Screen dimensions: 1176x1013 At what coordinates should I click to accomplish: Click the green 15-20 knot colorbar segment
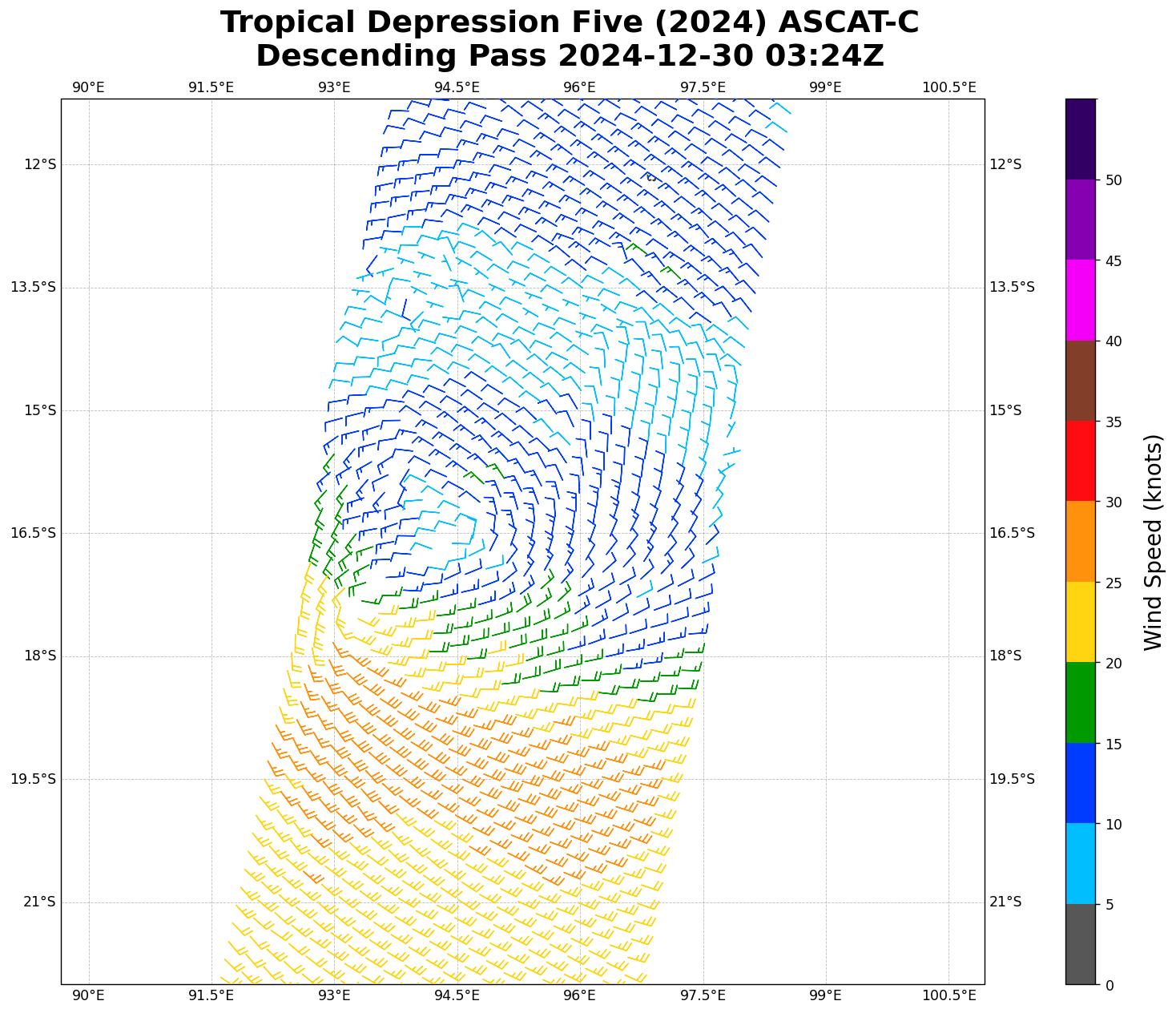click(x=1080, y=703)
